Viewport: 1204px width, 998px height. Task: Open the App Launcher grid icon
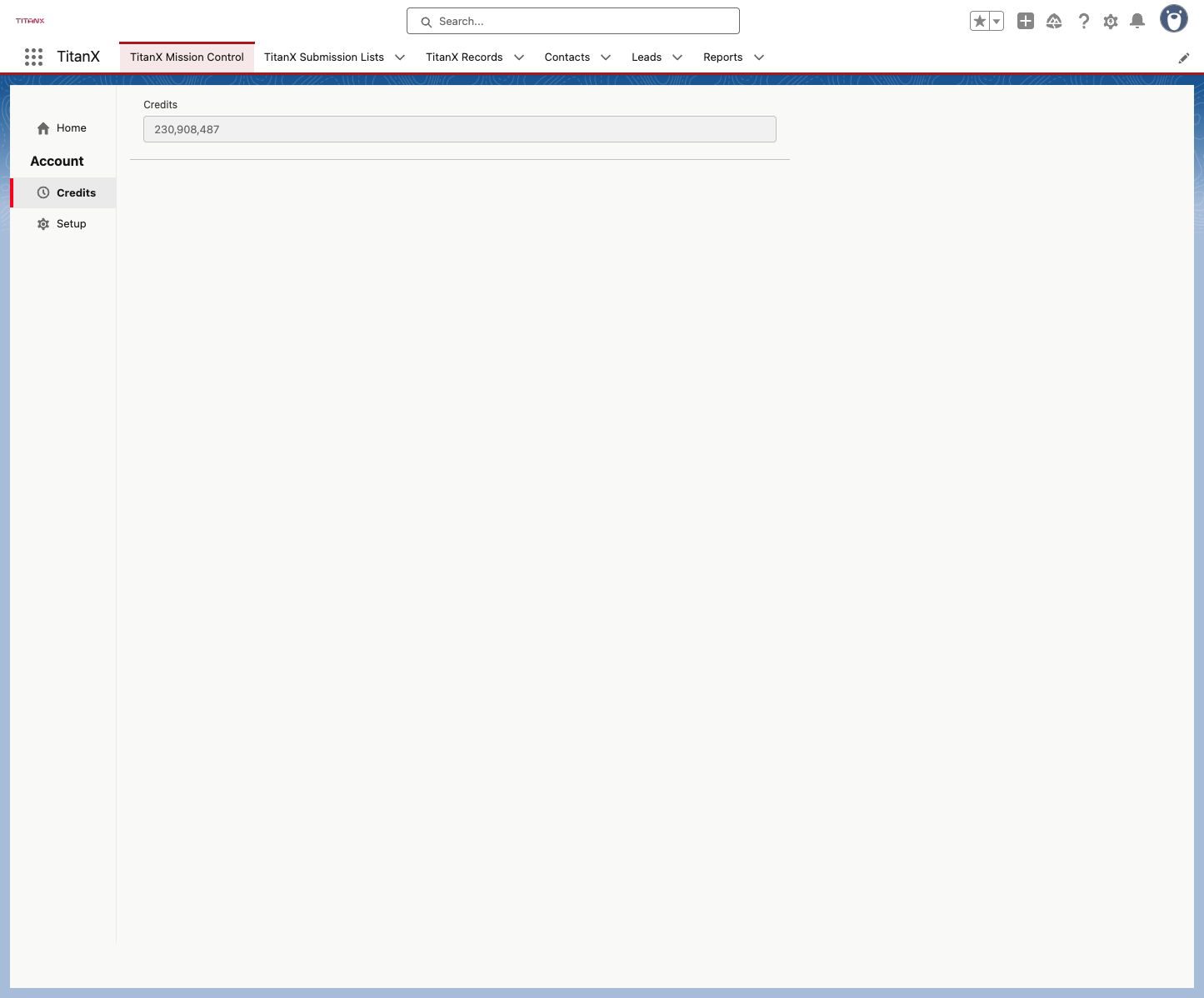coord(33,57)
